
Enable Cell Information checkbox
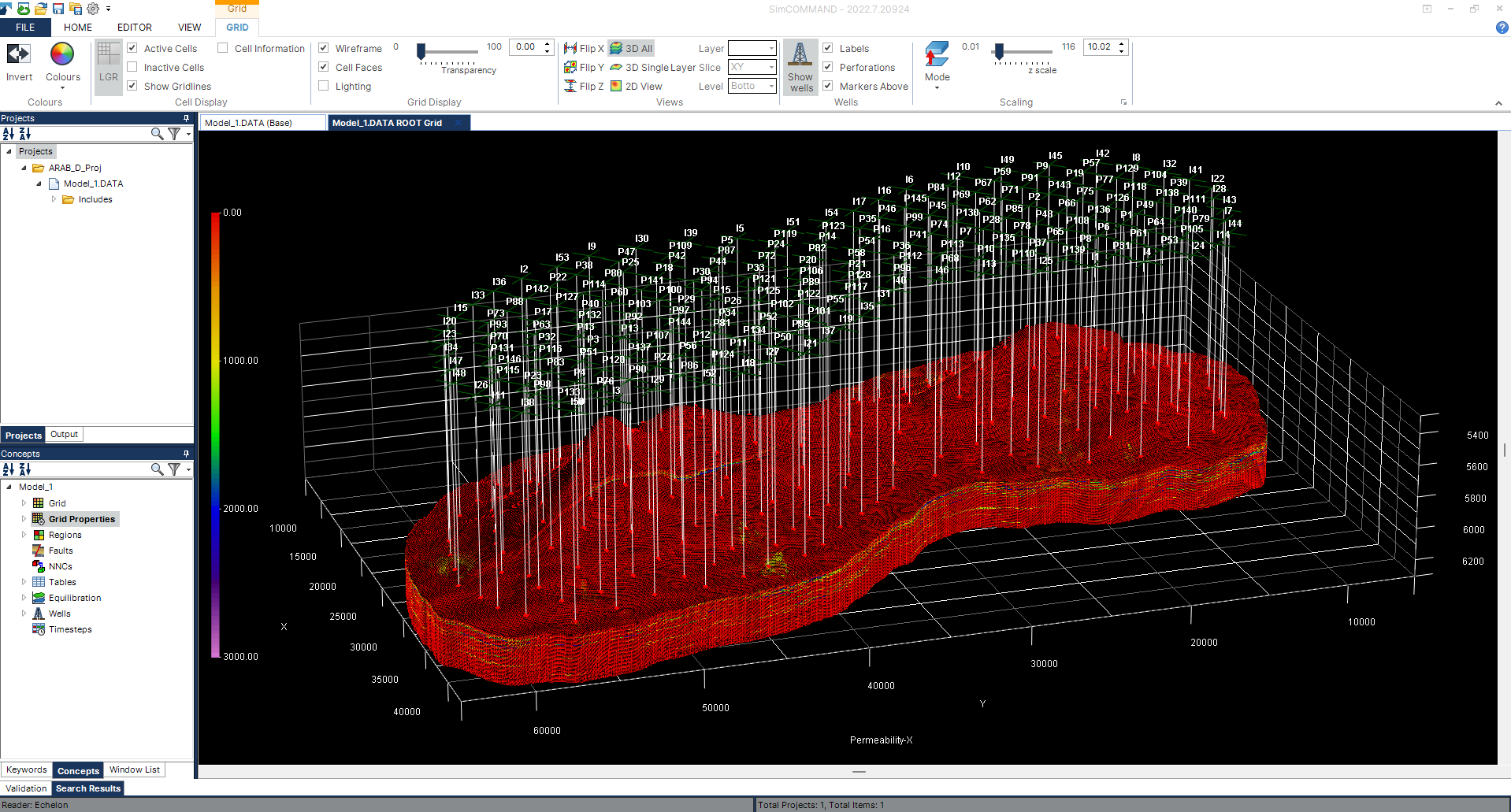223,48
